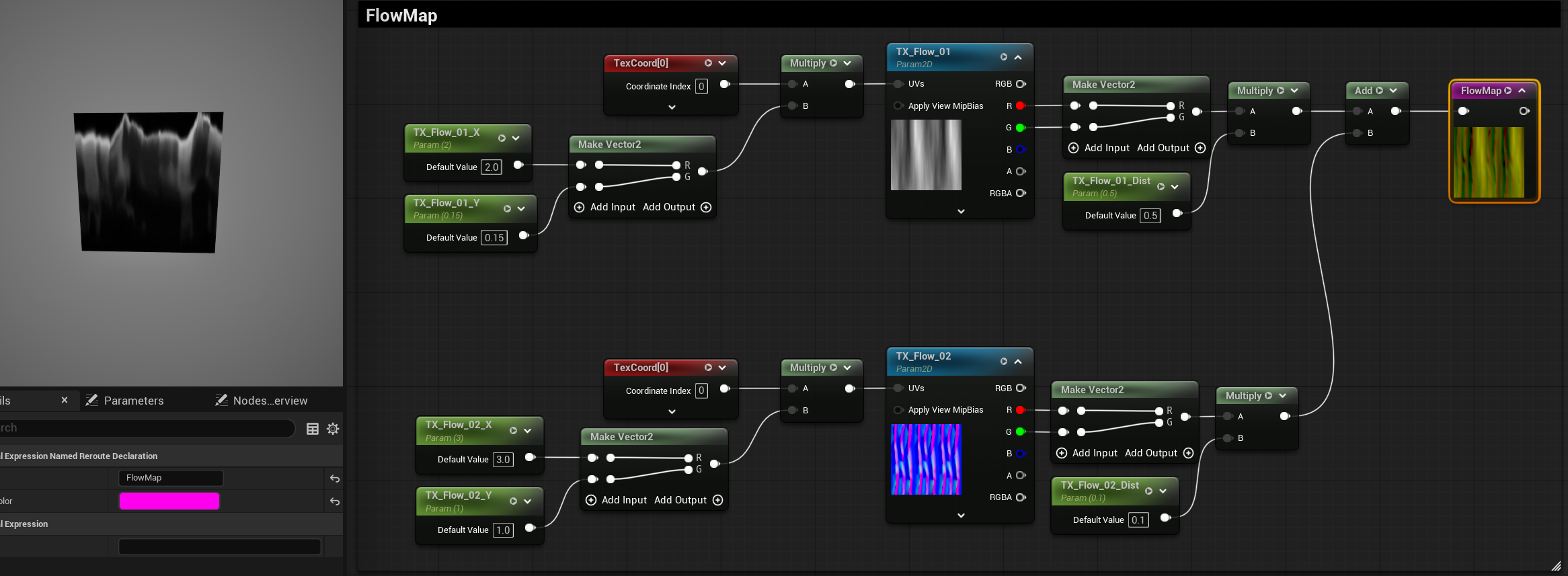Expand advanced pins at bottom of TX_Flow_01 node
This screenshot has width=1568, height=576.
961,211
